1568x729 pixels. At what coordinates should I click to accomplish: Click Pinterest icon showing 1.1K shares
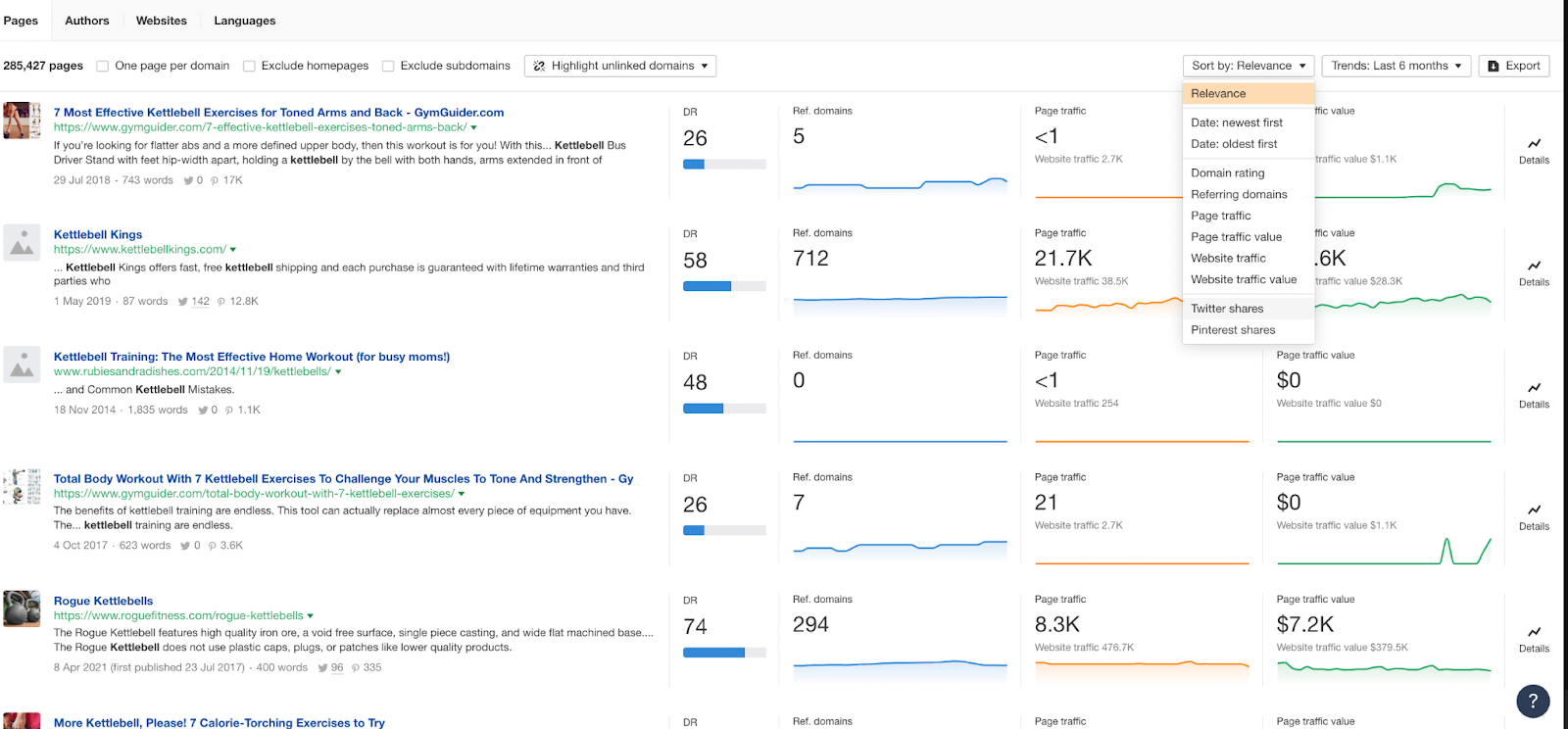[x=229, y=411]
